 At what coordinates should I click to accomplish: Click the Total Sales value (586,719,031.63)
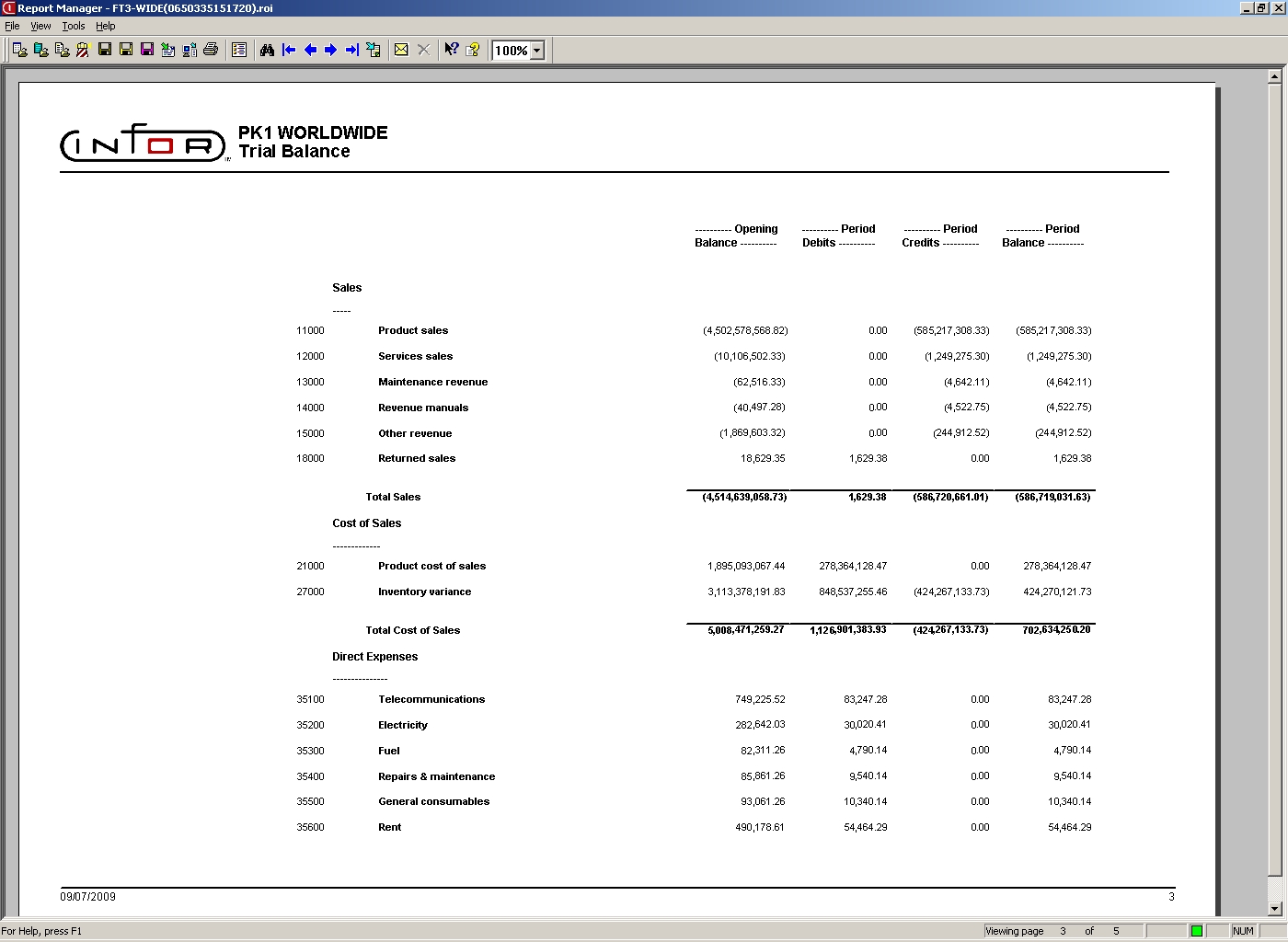(1052, 497)
